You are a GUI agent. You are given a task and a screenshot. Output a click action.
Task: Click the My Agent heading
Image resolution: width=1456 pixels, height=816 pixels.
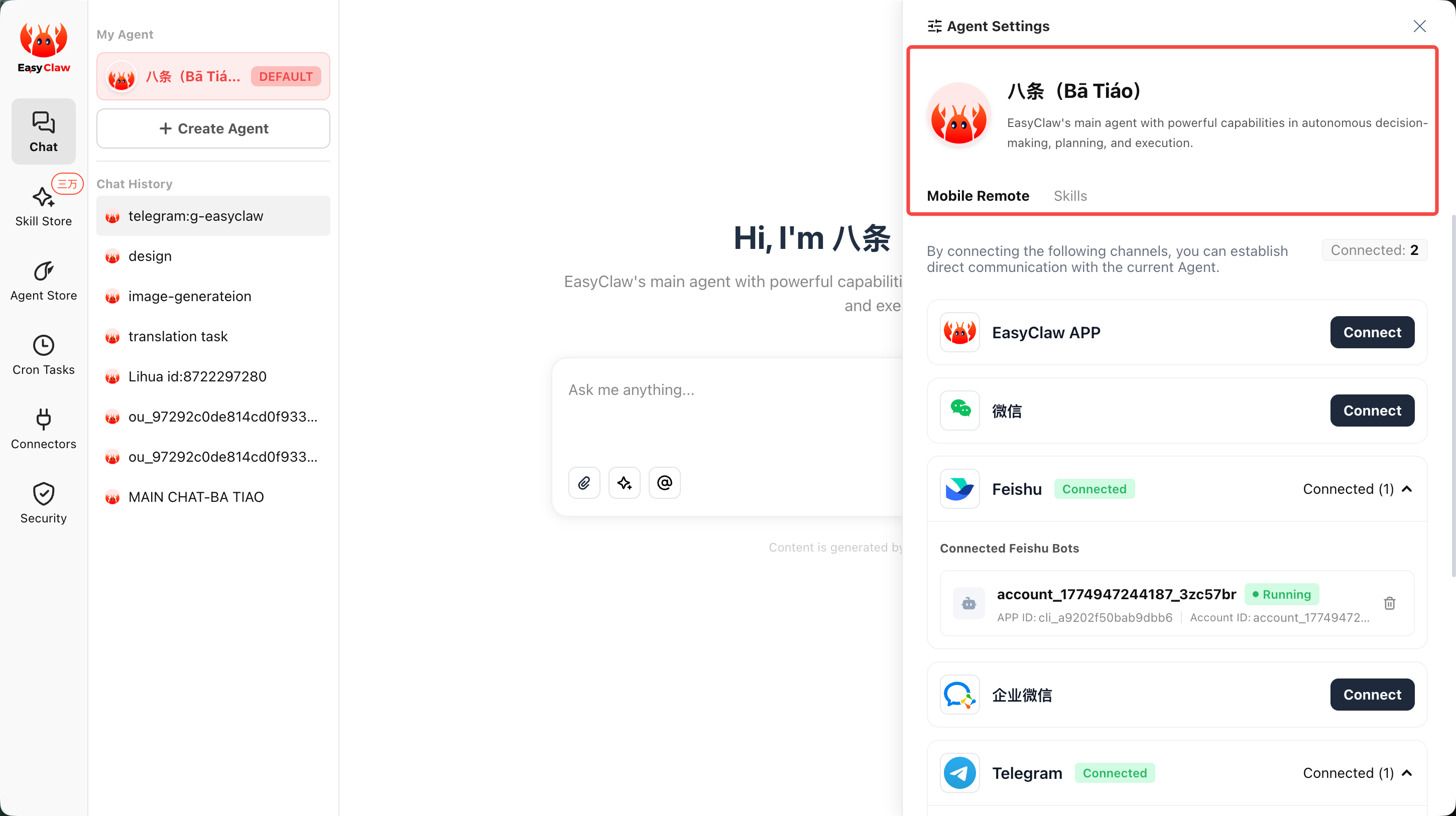click(x=125, y=35)
